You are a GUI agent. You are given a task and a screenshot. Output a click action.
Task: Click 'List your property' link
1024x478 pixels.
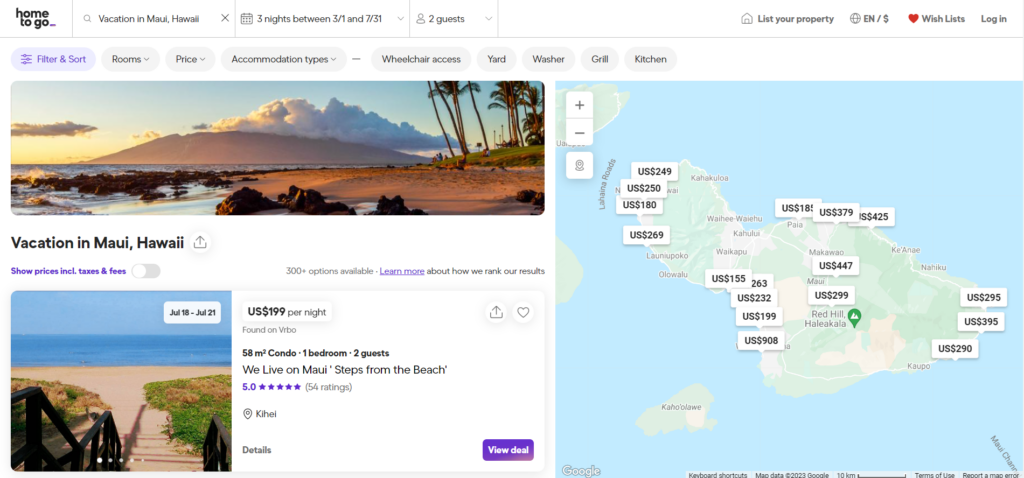[788, 19]
